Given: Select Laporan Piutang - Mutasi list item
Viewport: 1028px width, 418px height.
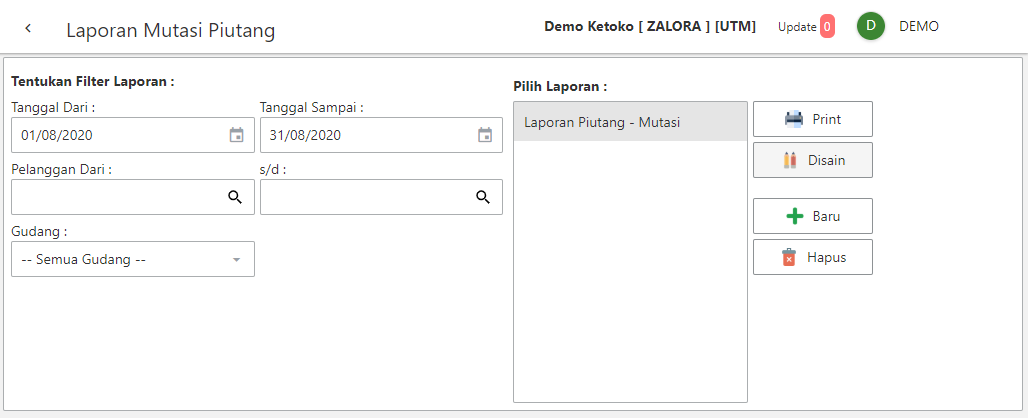Looking at the screenshot, I should 630,122.
